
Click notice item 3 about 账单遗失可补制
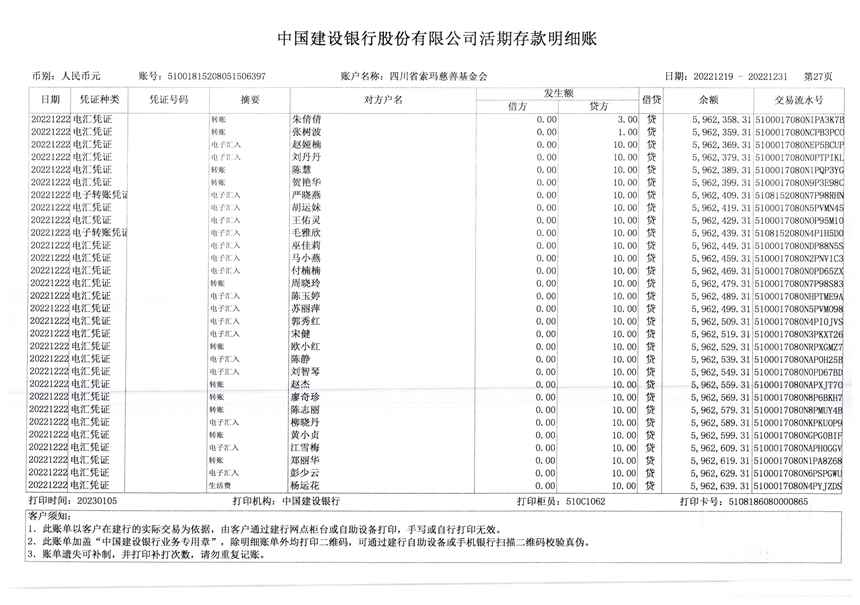(146, 555)
